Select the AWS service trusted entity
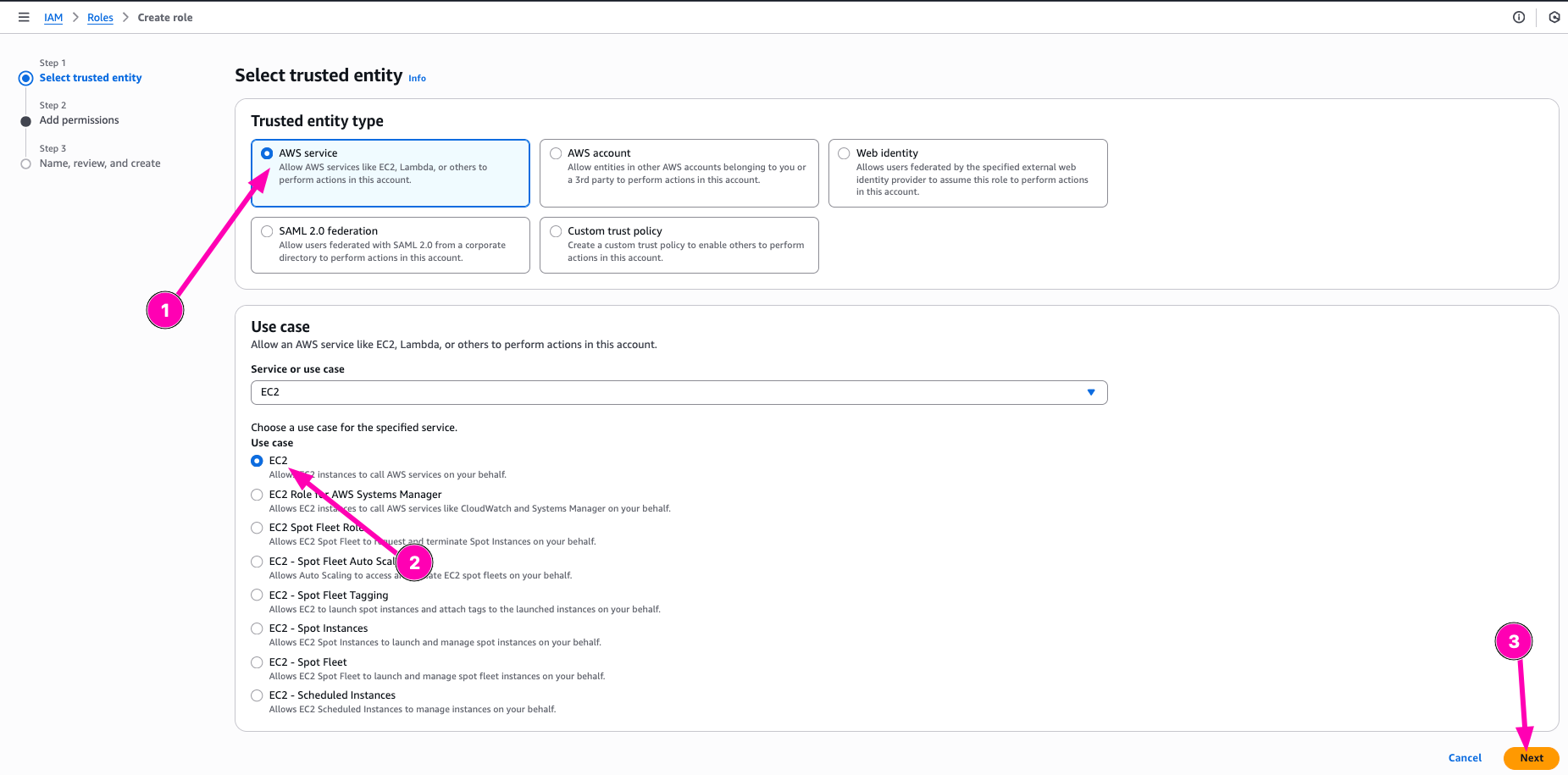Image resolution: width=1568 pixels, height=775 pixels. click(x=268, y=153)
